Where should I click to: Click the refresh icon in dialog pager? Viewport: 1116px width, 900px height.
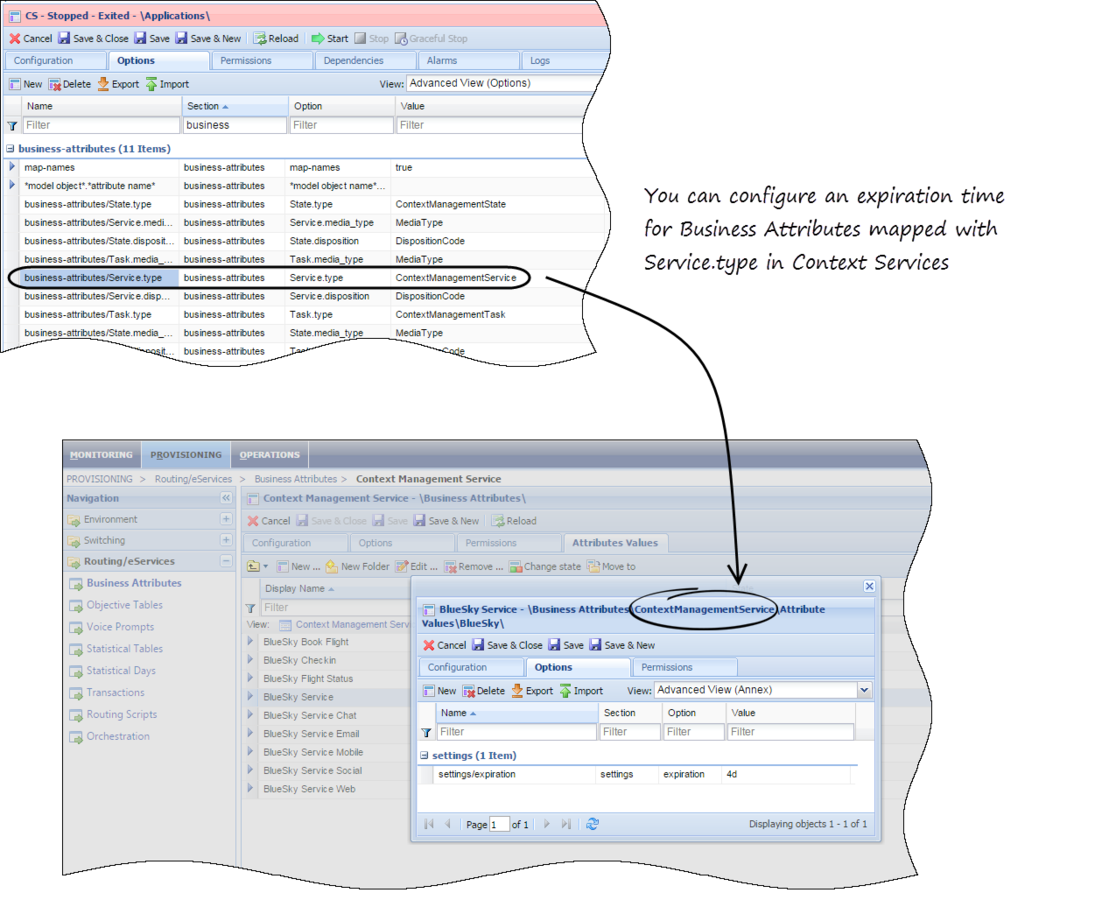tap(593, 824)
